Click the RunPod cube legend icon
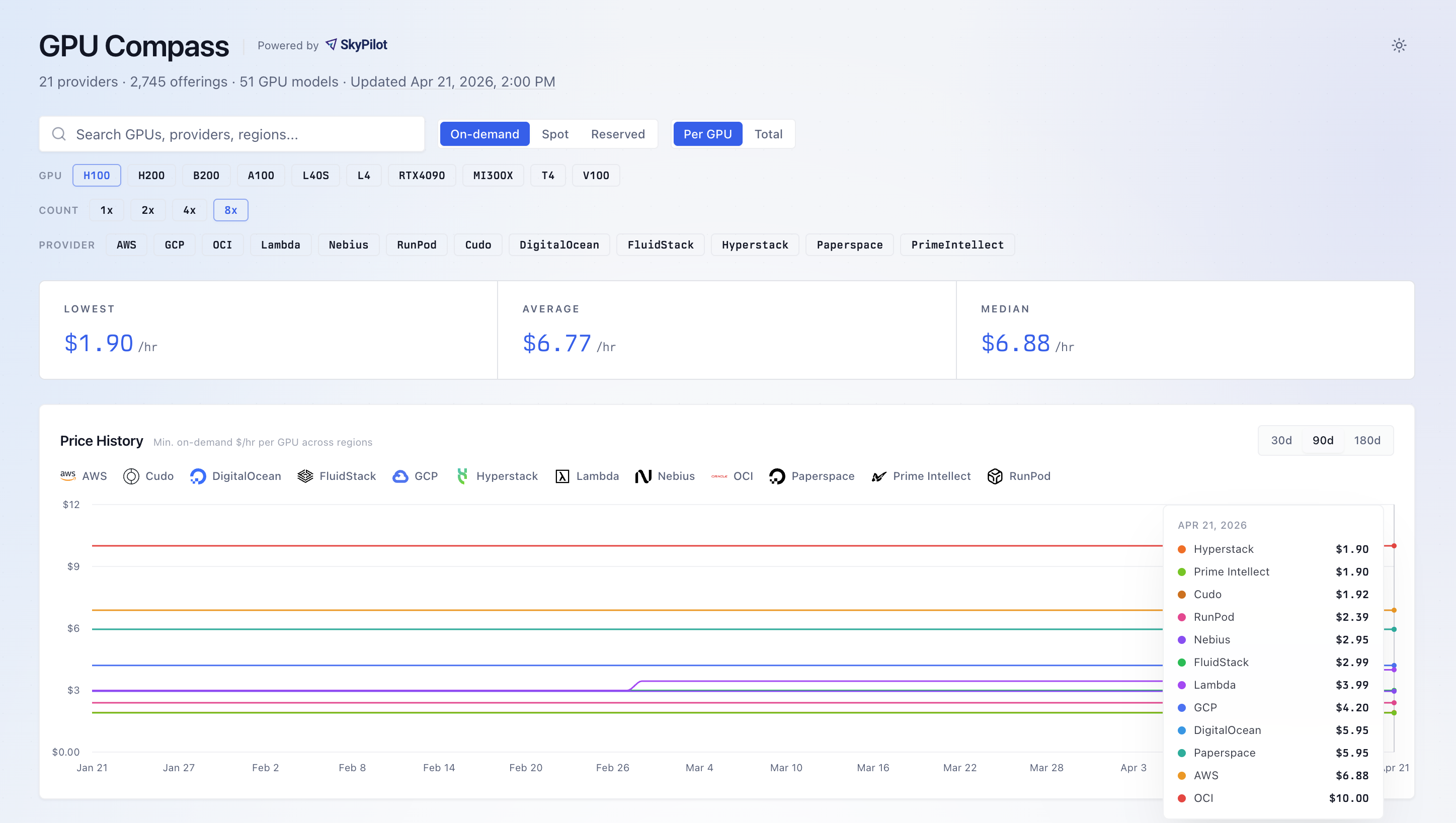This screenshot has height=823, width=1456. coord(995,476)
